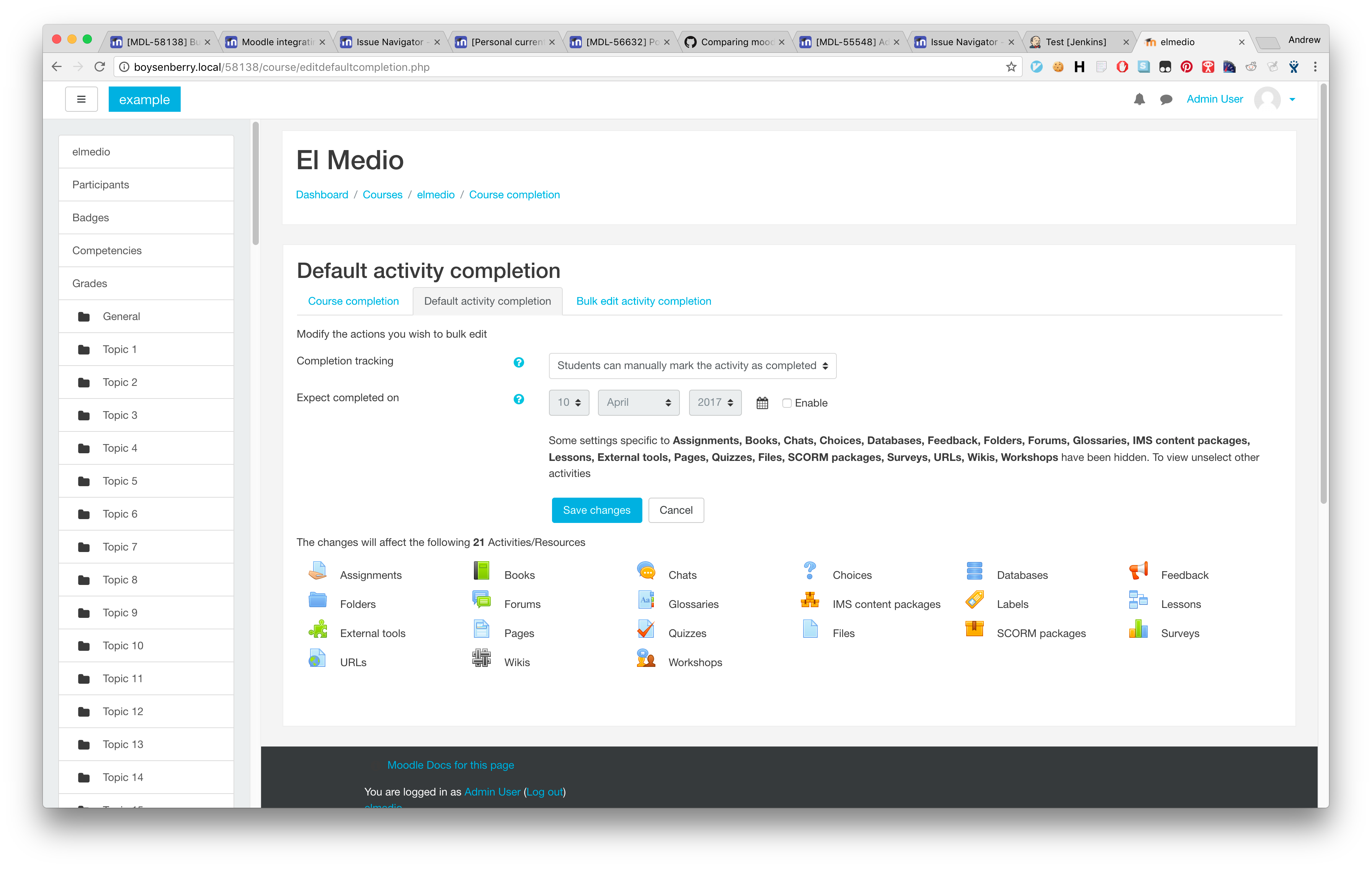Click the Save changes button
The height and width of the screenshot is (869, 1372).
click(x=596, y=510)
